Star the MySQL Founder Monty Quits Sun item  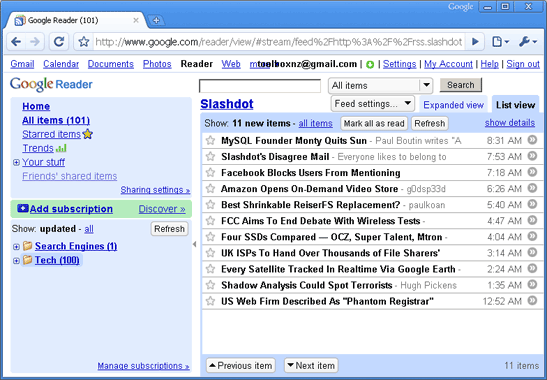210,140
